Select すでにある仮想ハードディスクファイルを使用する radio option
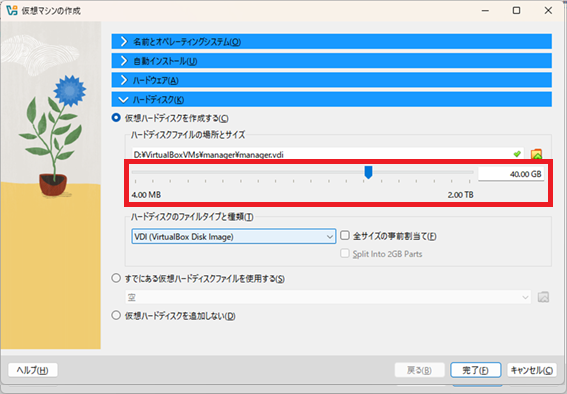Viewport: 567px width, 394px height. 116,278
